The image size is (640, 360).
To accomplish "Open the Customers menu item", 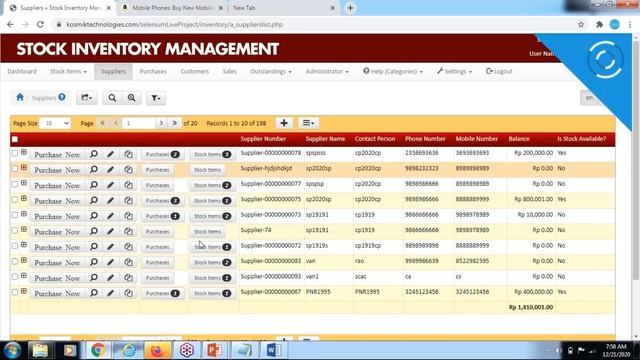I will click(195, 71).
